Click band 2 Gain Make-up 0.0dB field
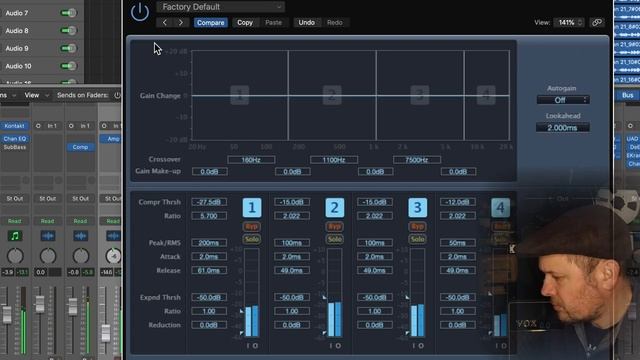This screenshot has width=640, height=360. [292, 172]
